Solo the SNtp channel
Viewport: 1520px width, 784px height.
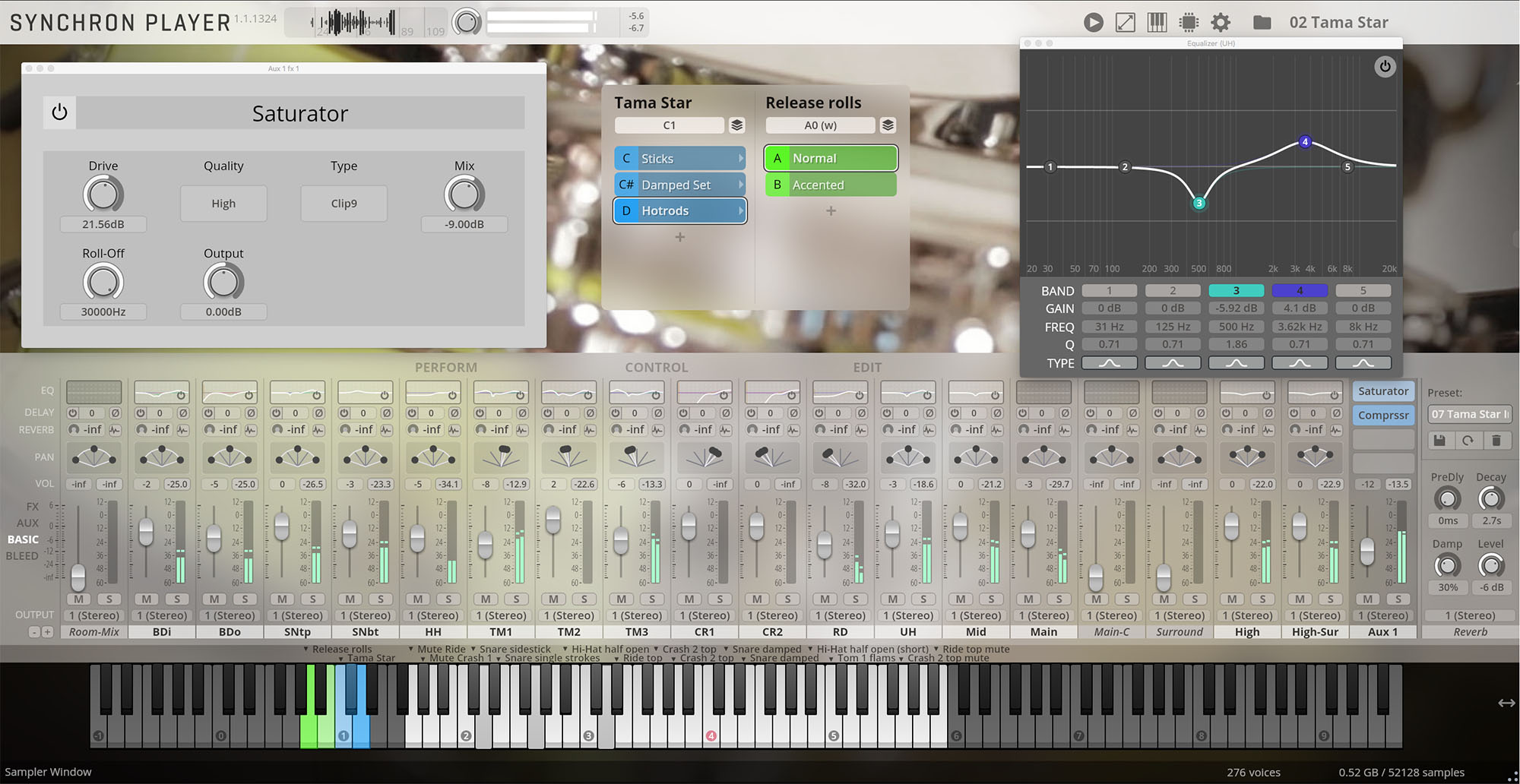[312, 599]
